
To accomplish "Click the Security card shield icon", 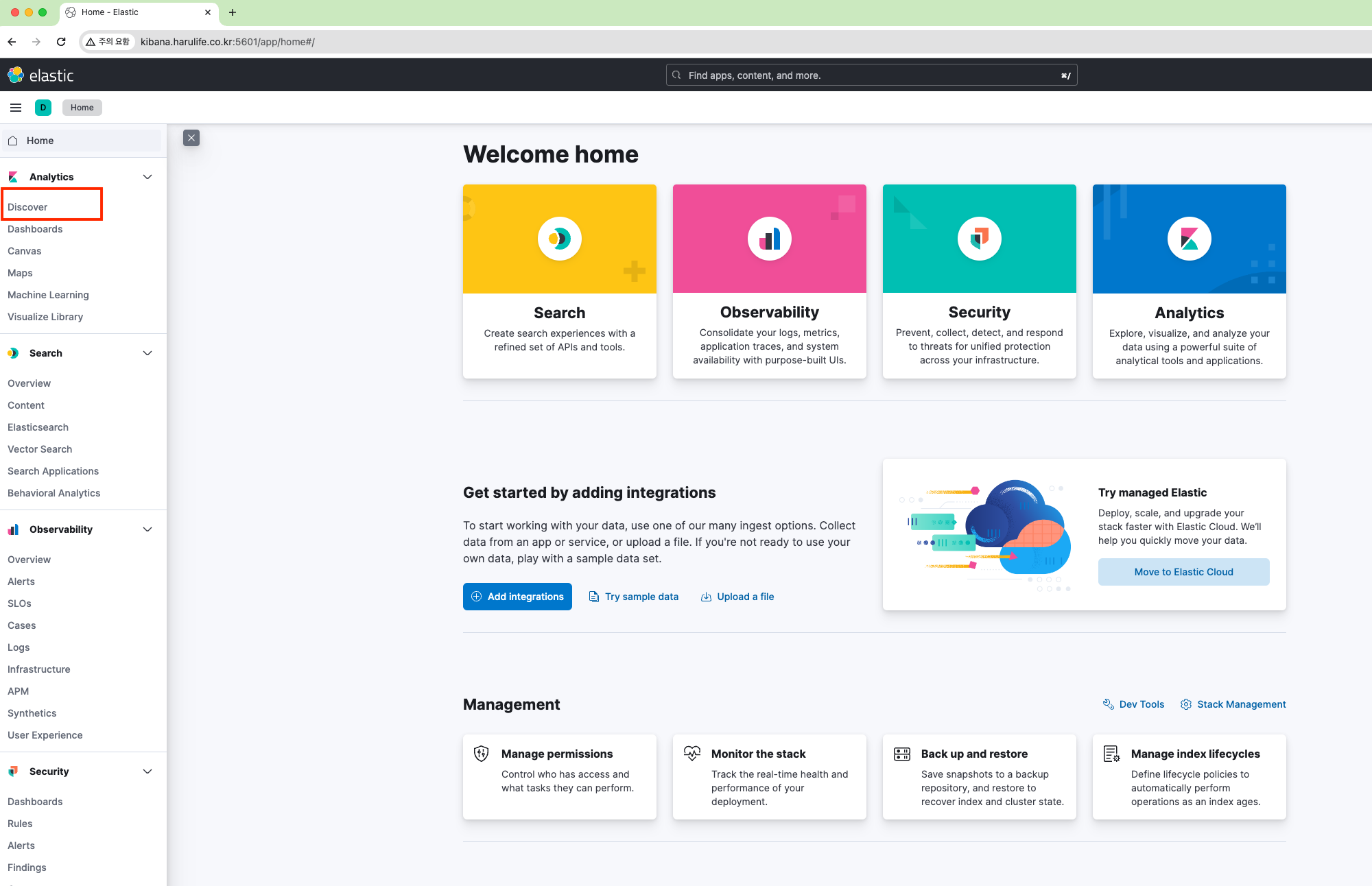I will point(979,239).
